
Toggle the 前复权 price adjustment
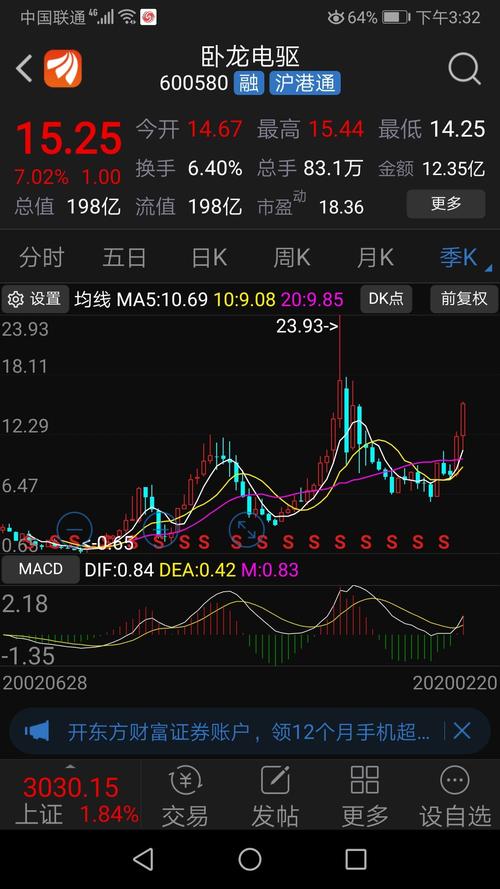click(x=464, y=299)
